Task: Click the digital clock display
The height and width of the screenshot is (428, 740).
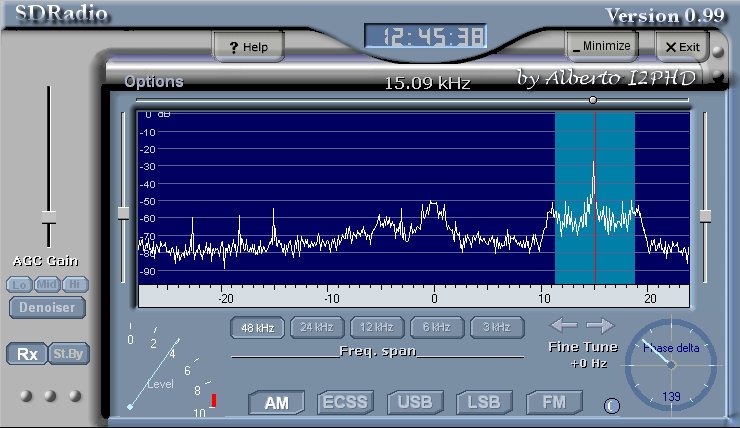Action: coord(425,38)
